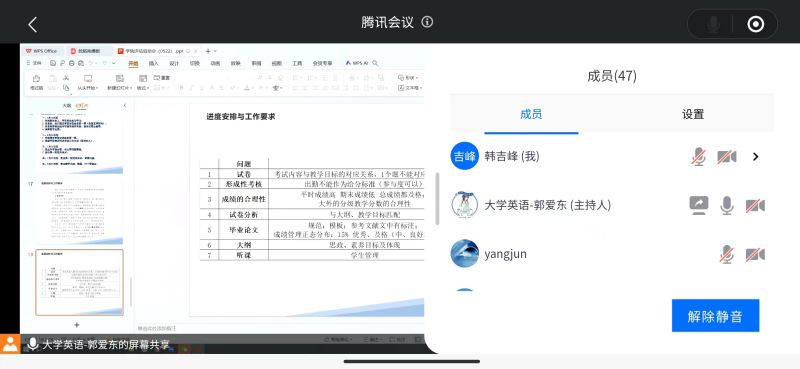This screenshot has width=800, height=369.
Task: Open the 从头开始 dropdown arrow
Action: tap(97, 88)
